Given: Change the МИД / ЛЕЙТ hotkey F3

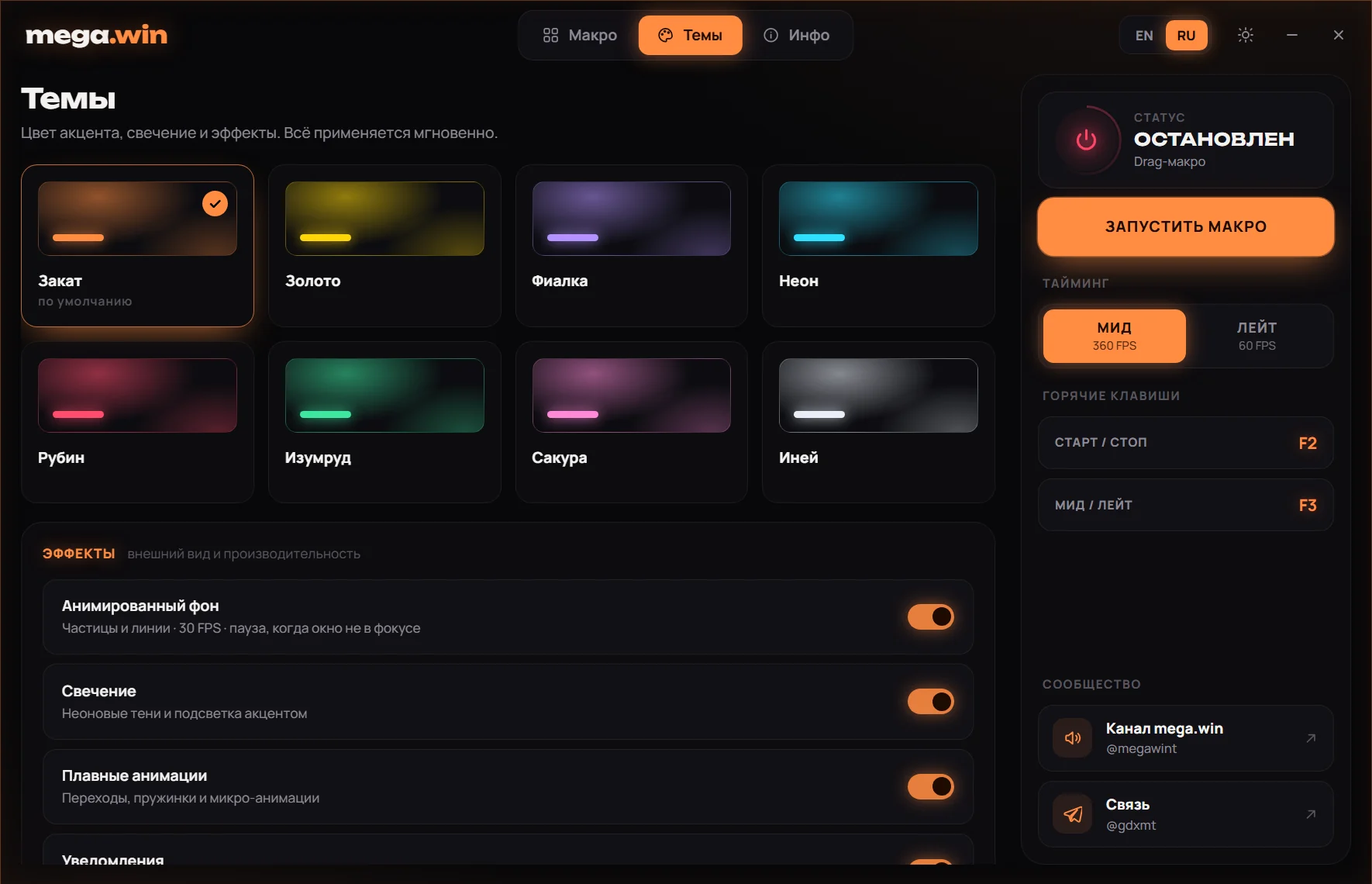Looking at the screenshot, I should (x=1186, y=505).
